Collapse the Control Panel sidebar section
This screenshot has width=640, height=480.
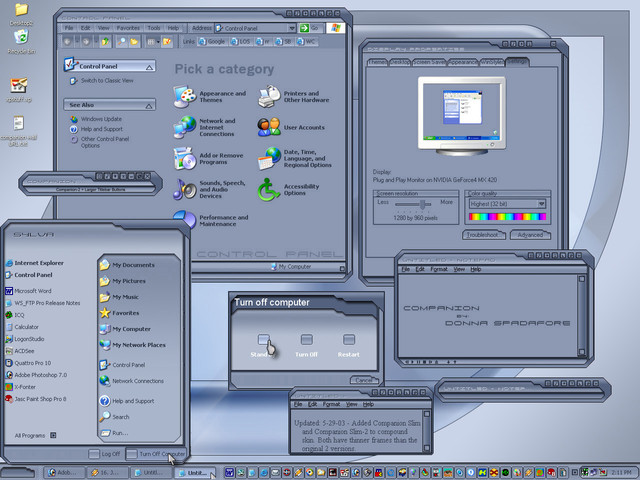tap(149, 67)
